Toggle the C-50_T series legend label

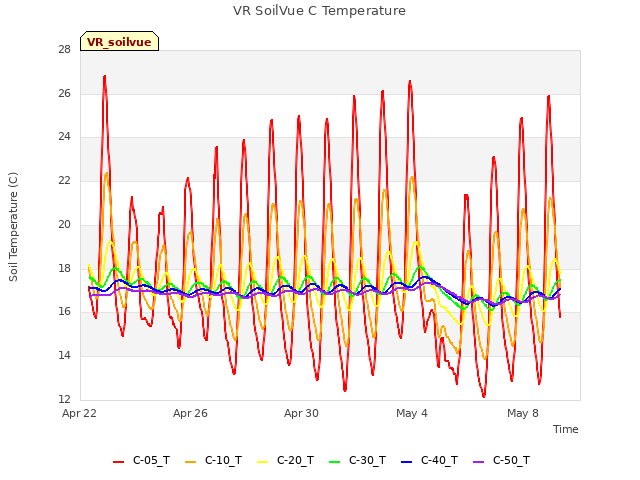click(x=511, y=460)
